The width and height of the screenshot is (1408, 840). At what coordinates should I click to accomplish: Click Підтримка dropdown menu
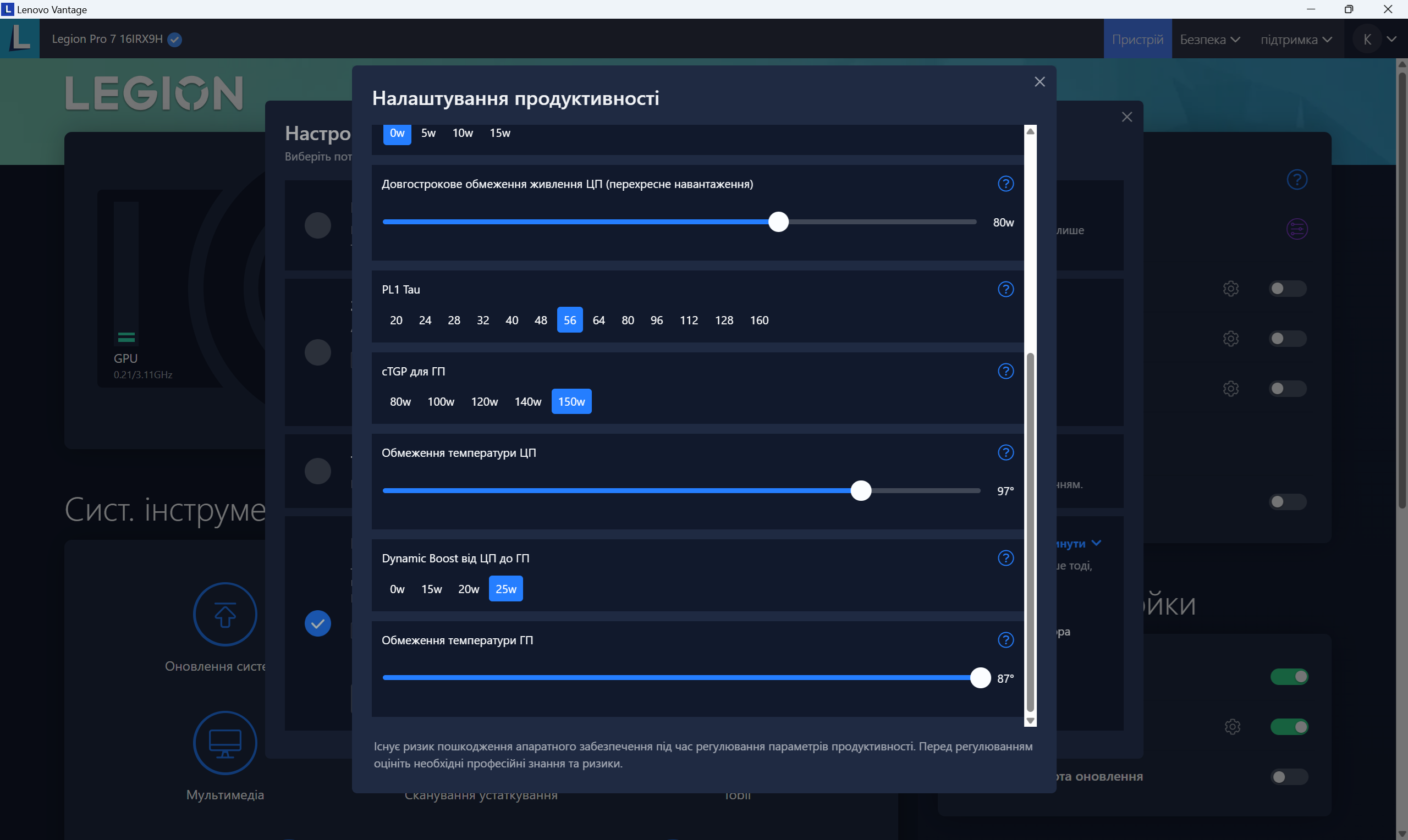coord(1296,39)
